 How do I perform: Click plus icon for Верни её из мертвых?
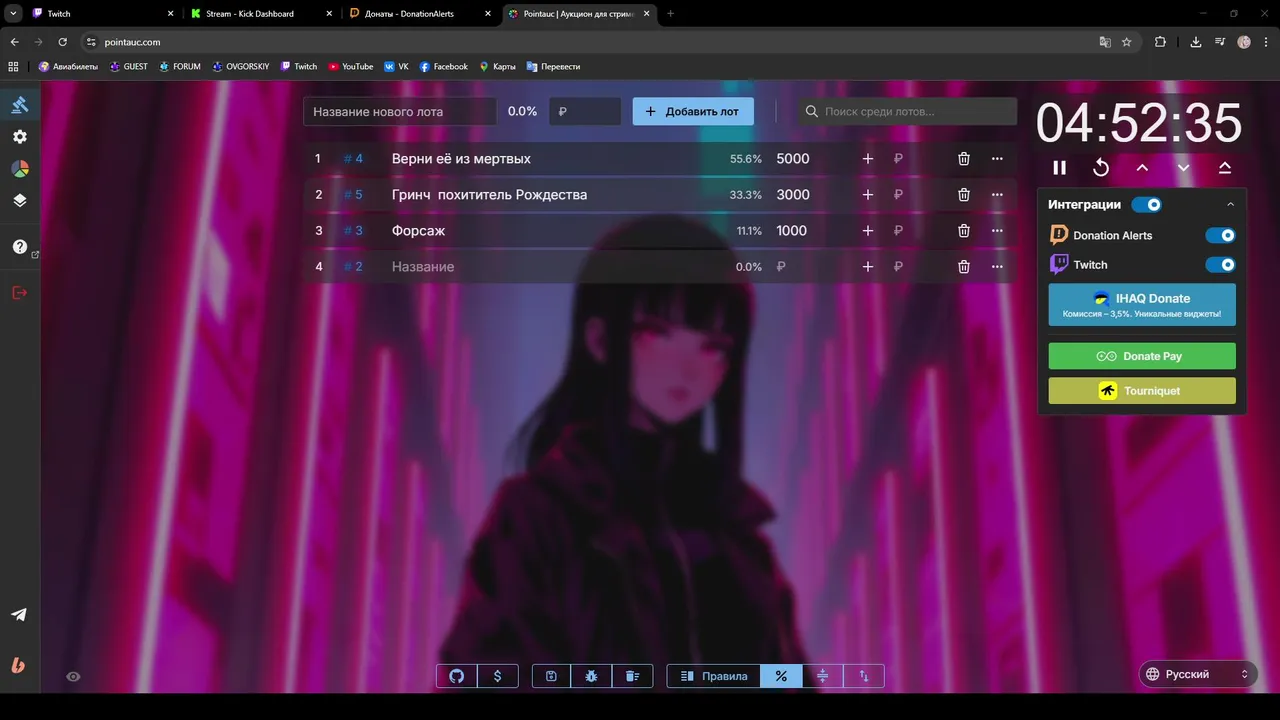pyautogui.click(x=868, y=159)
